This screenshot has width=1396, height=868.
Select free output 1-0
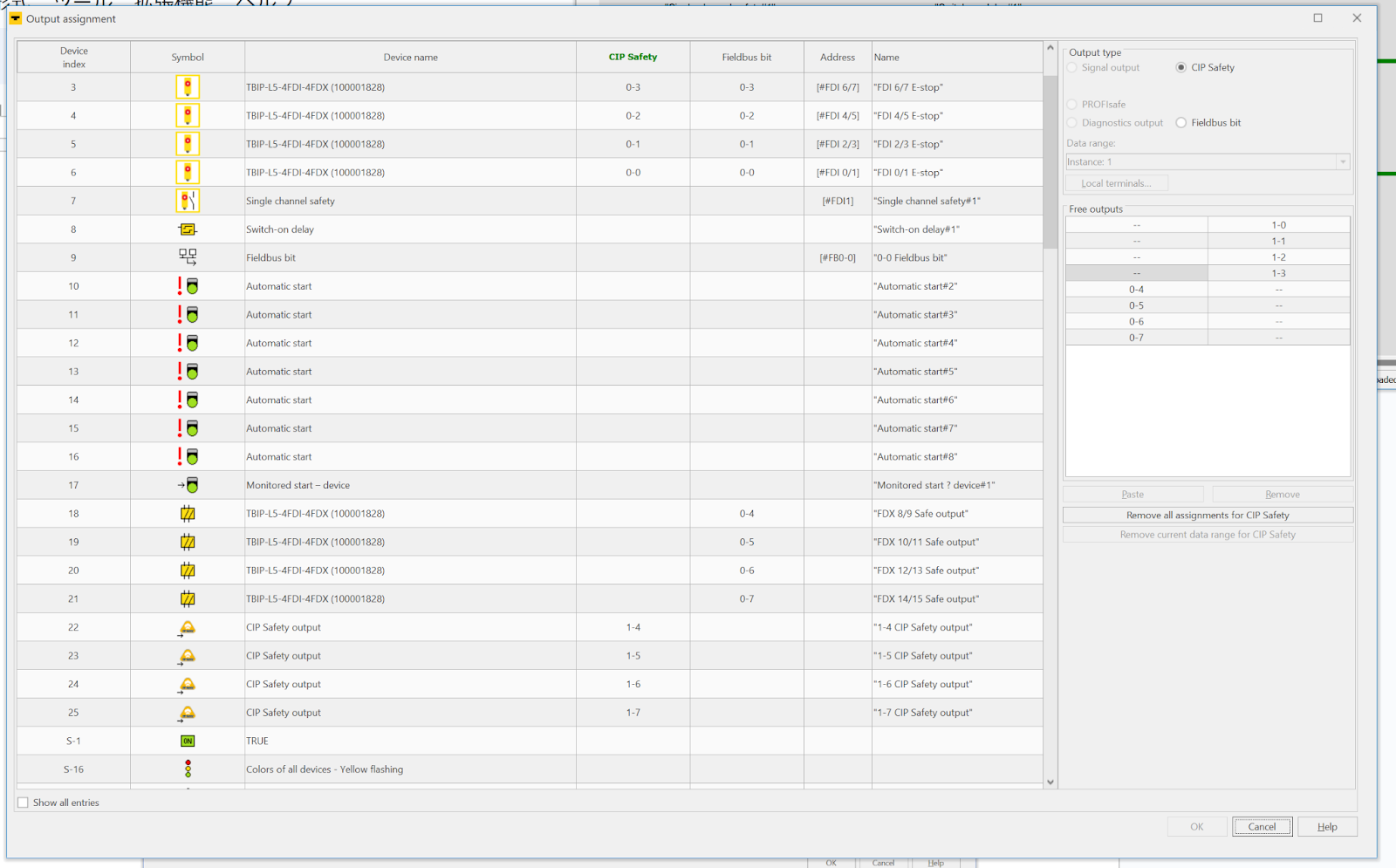(x=1278, y=225)
